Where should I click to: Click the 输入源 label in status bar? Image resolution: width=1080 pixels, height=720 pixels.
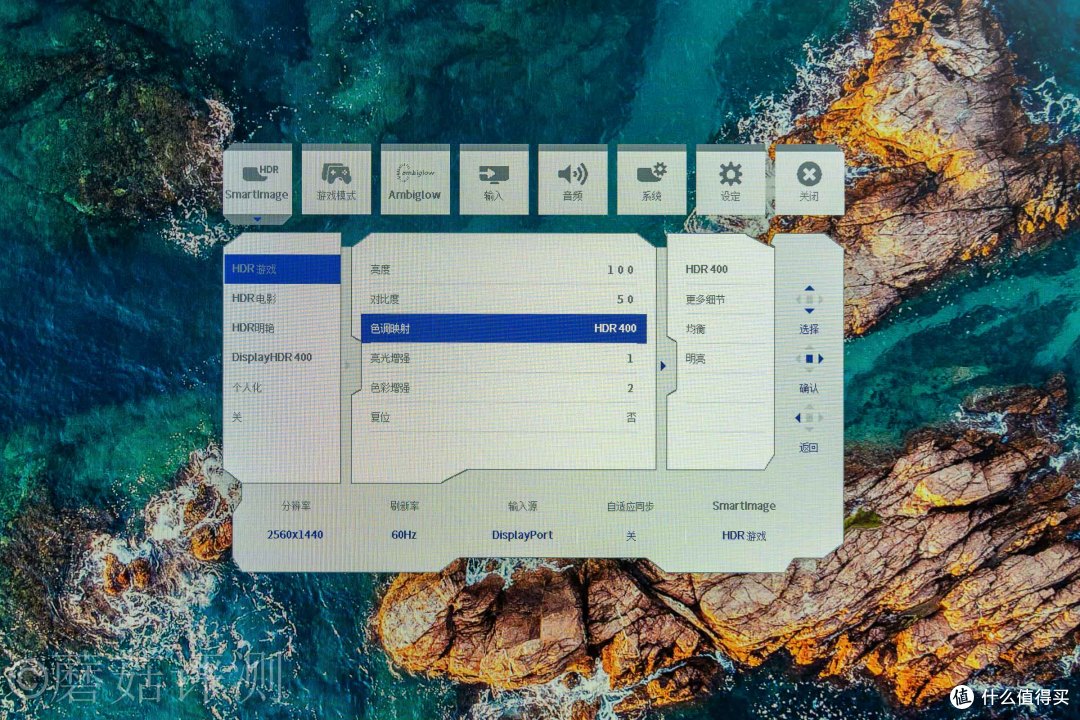coord(523,506)
